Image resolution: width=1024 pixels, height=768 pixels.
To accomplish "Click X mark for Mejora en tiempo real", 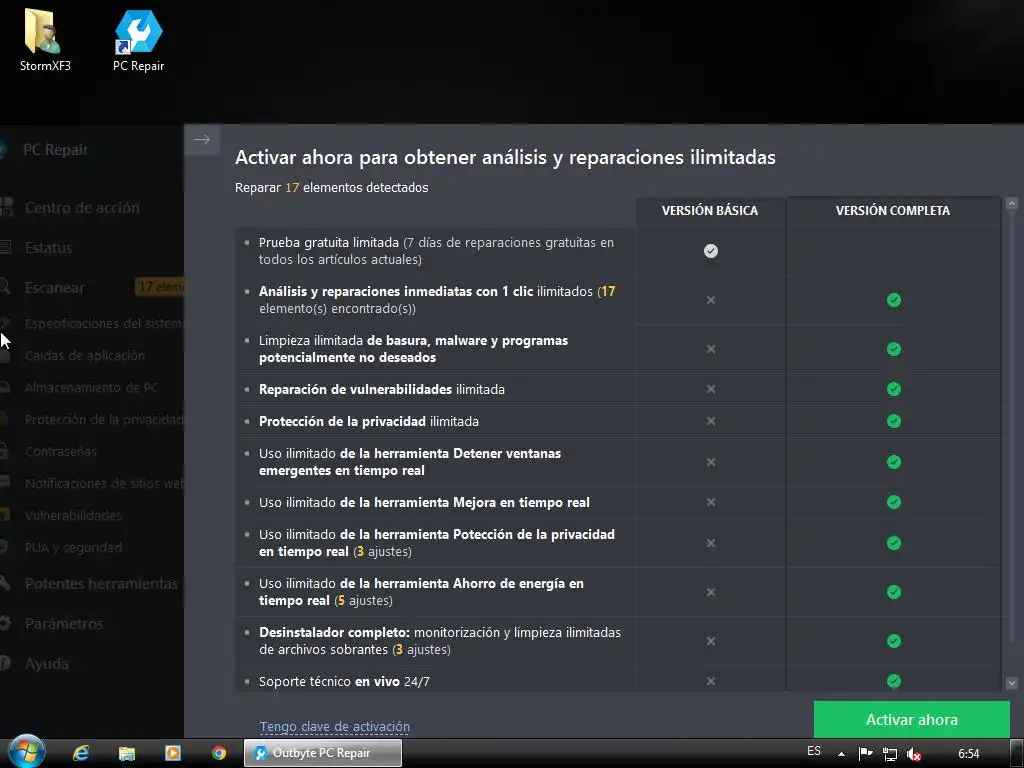I will pyautogui.click(x=711, y=502).
